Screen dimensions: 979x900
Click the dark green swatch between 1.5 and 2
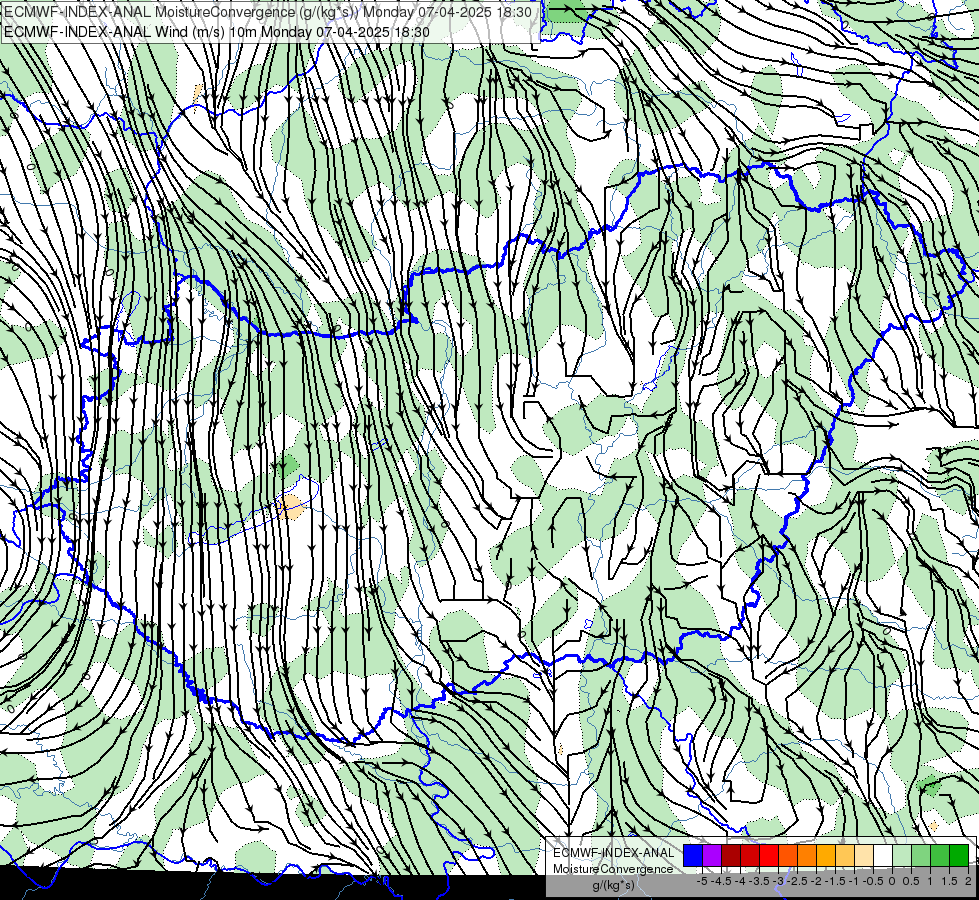[959, 856]
